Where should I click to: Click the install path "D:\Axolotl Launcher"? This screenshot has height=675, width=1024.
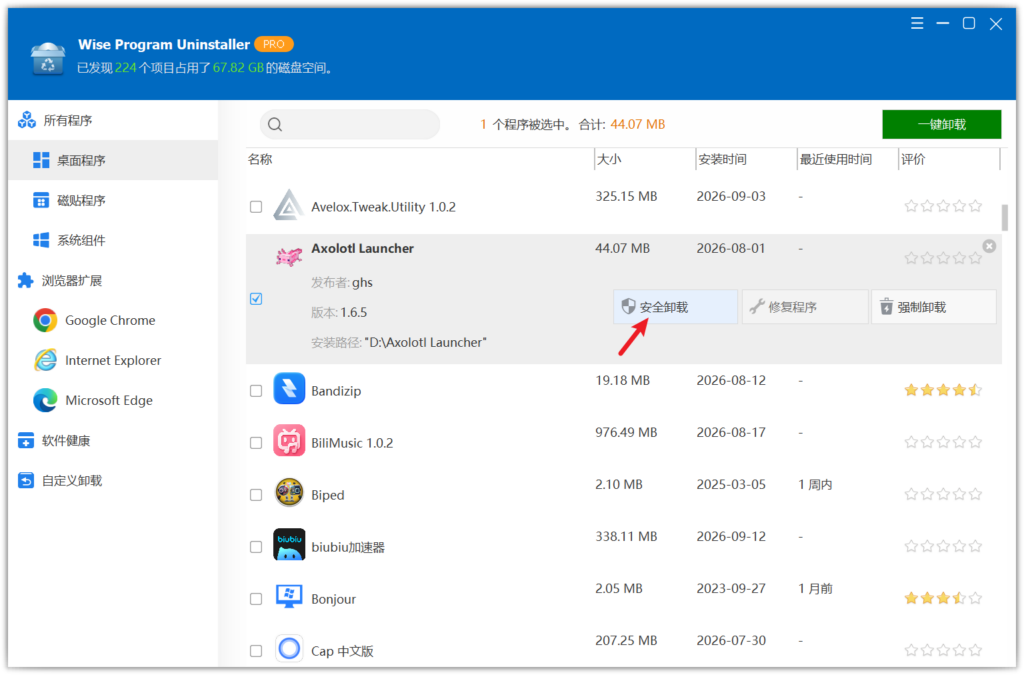[x=425, y=342]
